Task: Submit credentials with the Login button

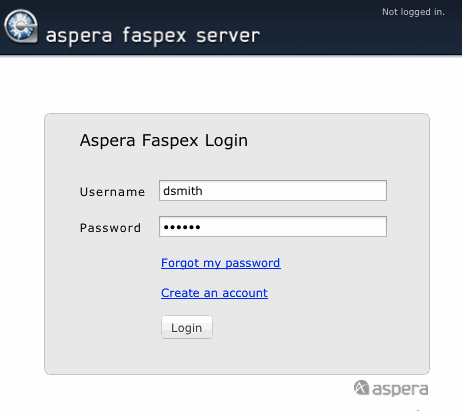Action: coord(187,328)
